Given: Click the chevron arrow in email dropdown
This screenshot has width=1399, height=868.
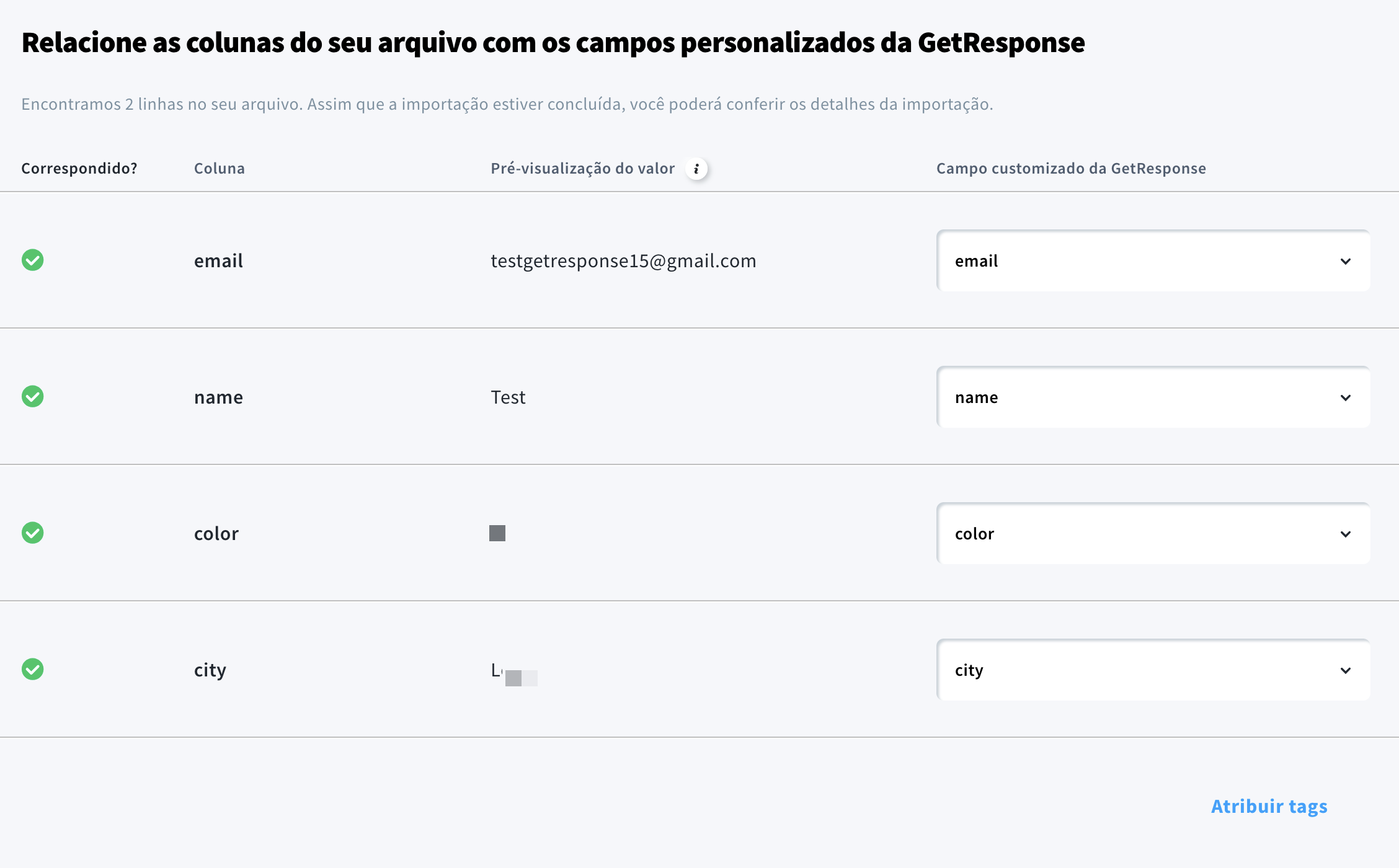Looking at the screenshot, I should (1346, 262).
